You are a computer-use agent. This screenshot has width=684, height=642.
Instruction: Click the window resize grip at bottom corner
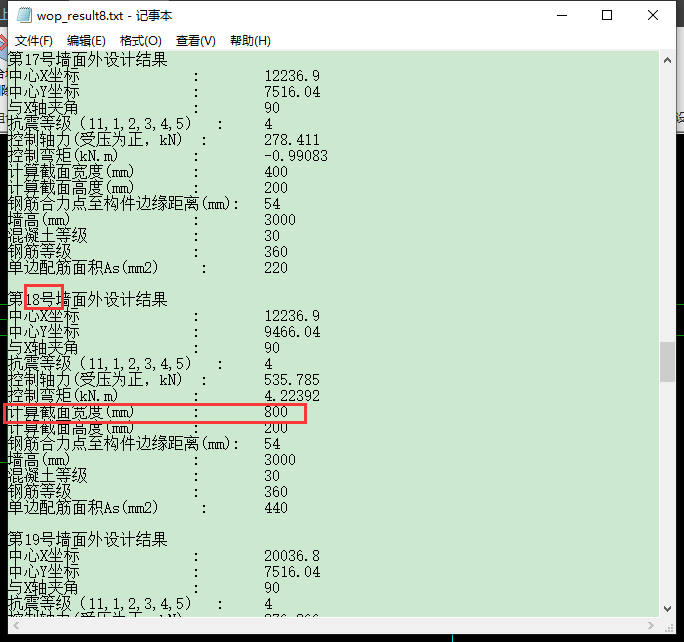[x=669, y=628]
